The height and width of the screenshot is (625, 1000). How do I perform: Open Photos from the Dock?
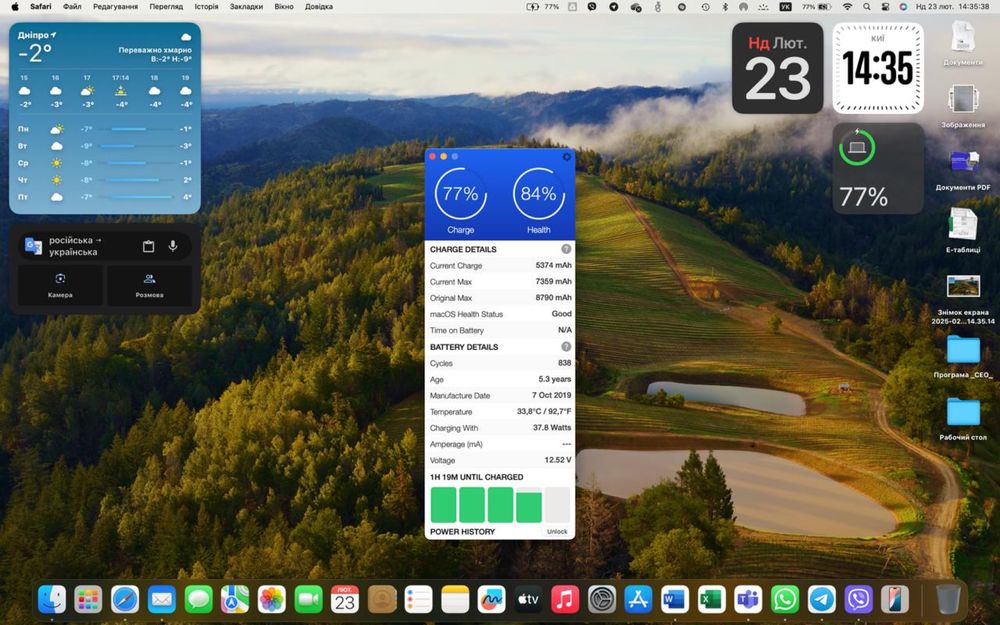[x=272, y=599]
